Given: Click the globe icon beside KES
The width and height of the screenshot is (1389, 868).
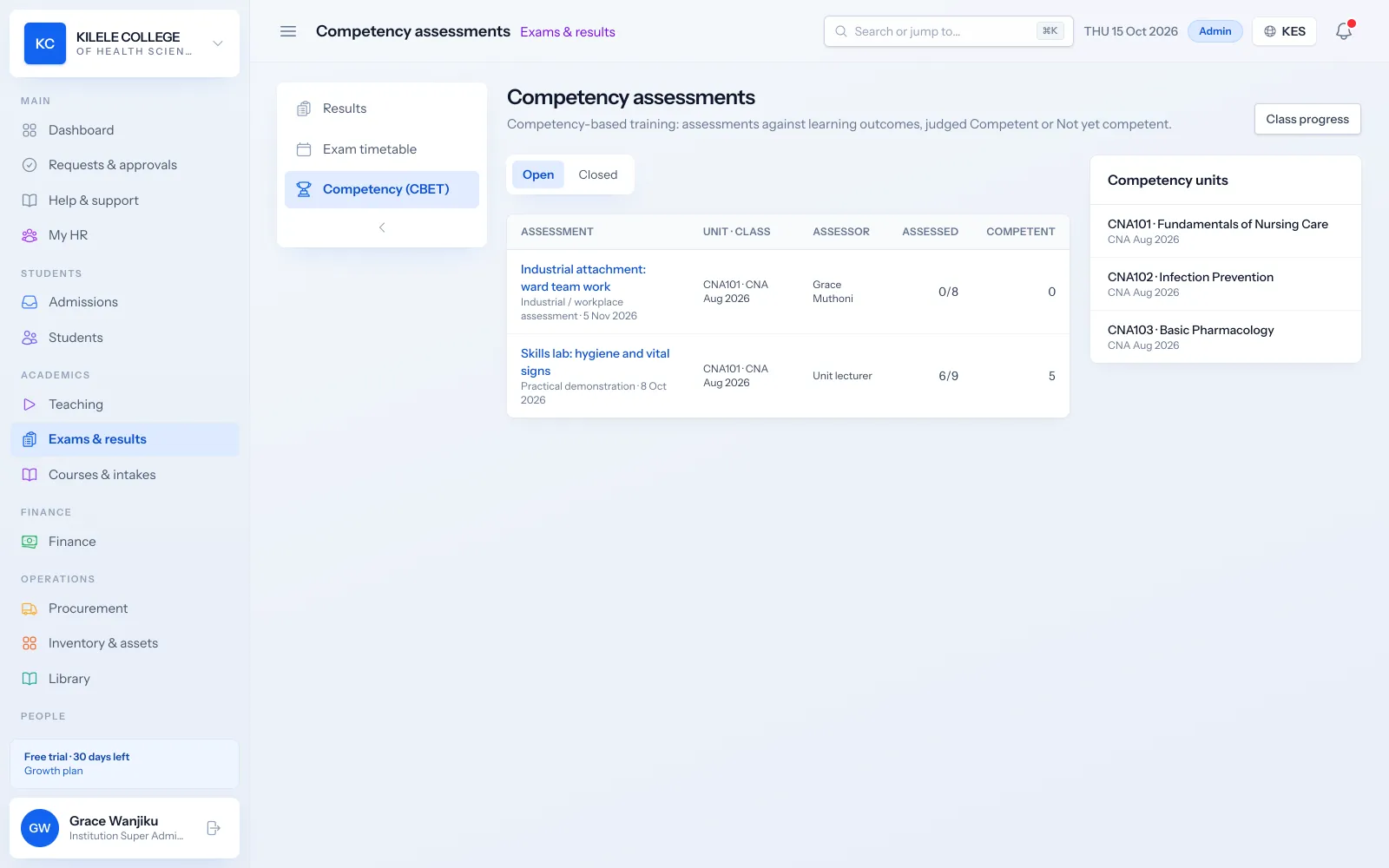Looking at the screenshot, I should [1270, 31].
